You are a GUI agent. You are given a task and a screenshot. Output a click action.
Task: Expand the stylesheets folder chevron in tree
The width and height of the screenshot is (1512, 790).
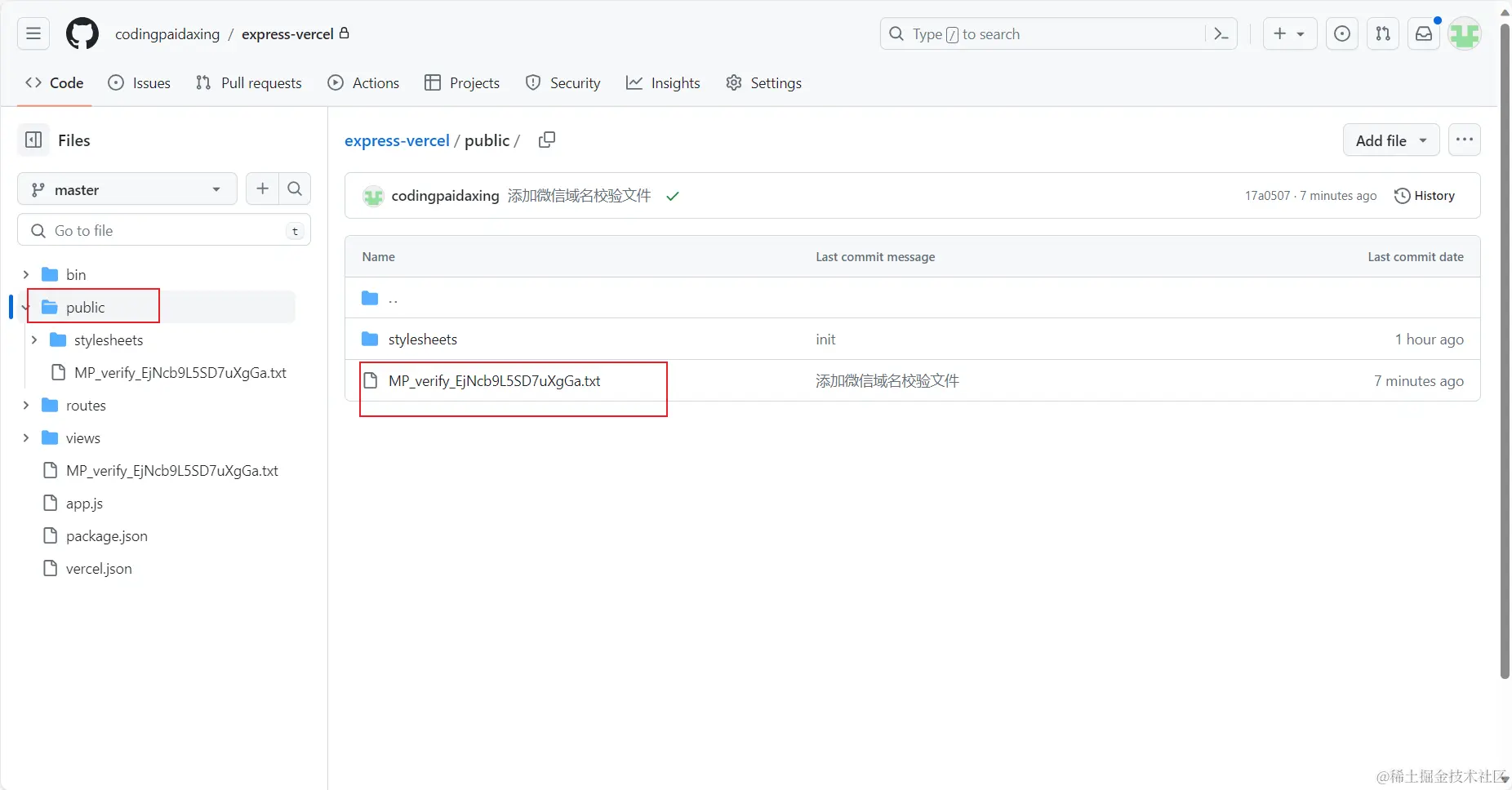point(34,340)
